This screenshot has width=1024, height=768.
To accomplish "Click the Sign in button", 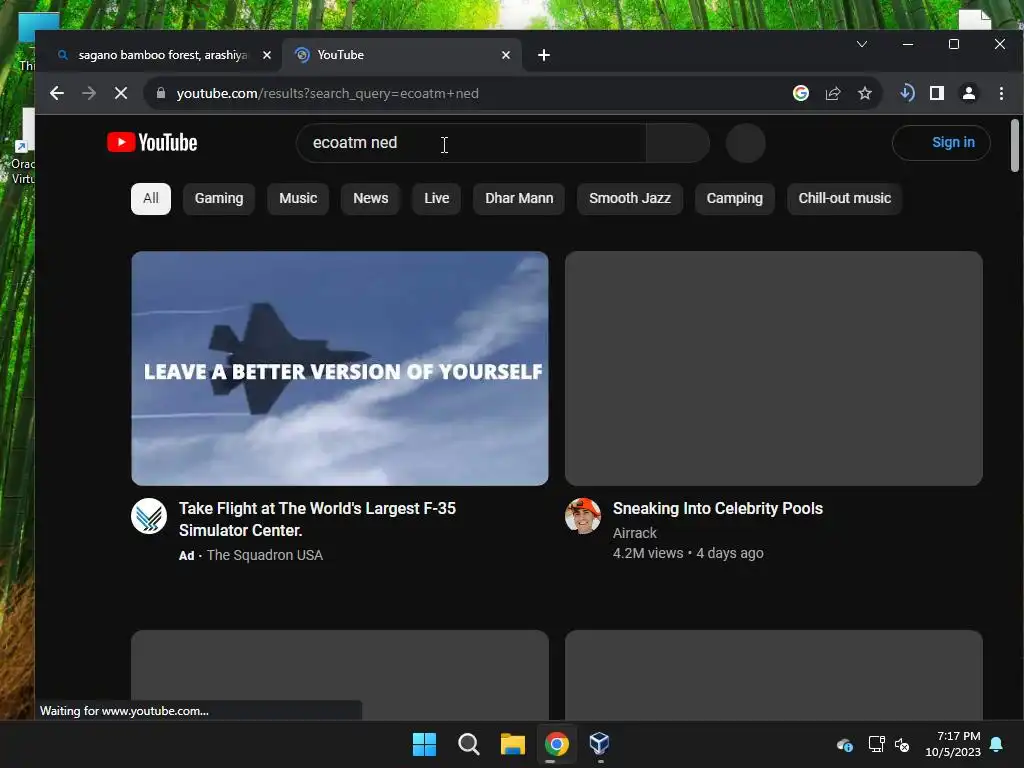I will coord(941,142).
